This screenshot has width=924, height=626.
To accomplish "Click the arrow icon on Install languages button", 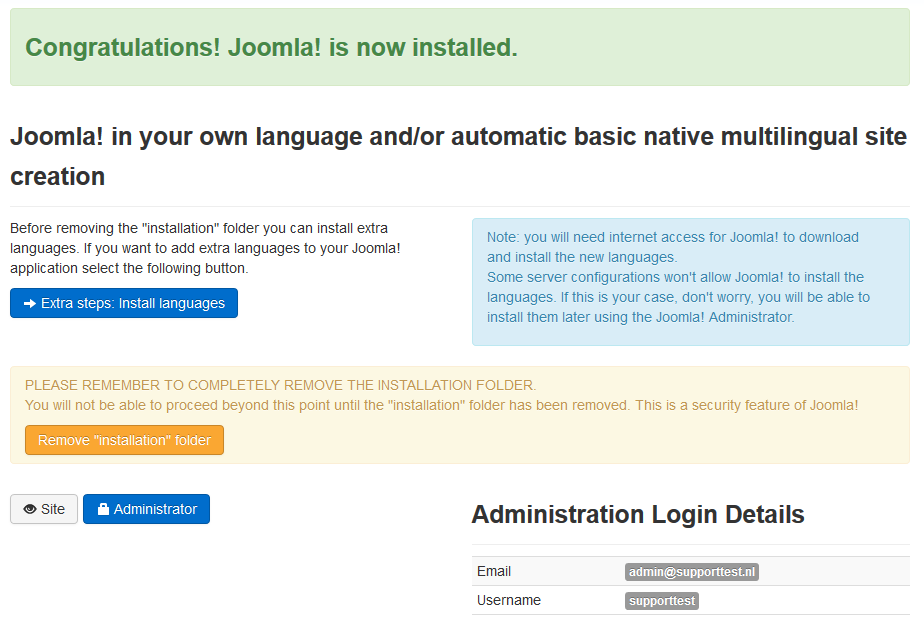I will (29, 304).
